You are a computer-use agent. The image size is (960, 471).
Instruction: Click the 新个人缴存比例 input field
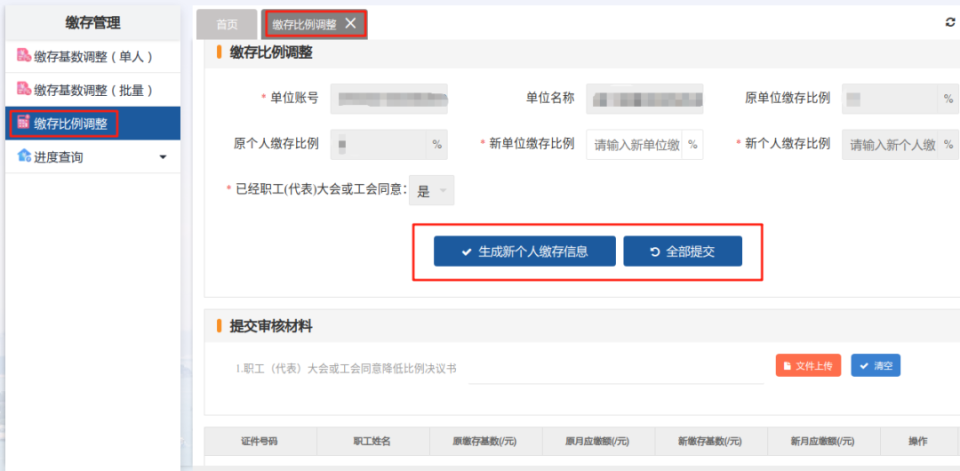coord(891,145)
